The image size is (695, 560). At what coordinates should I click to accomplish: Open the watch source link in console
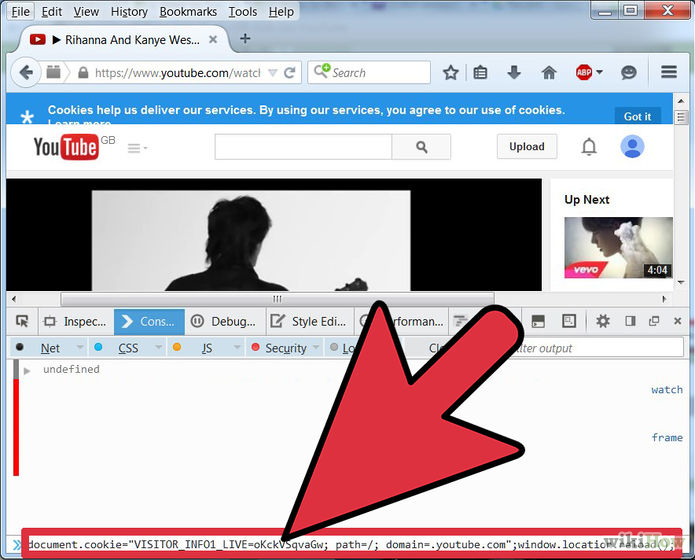coord(667,390)
